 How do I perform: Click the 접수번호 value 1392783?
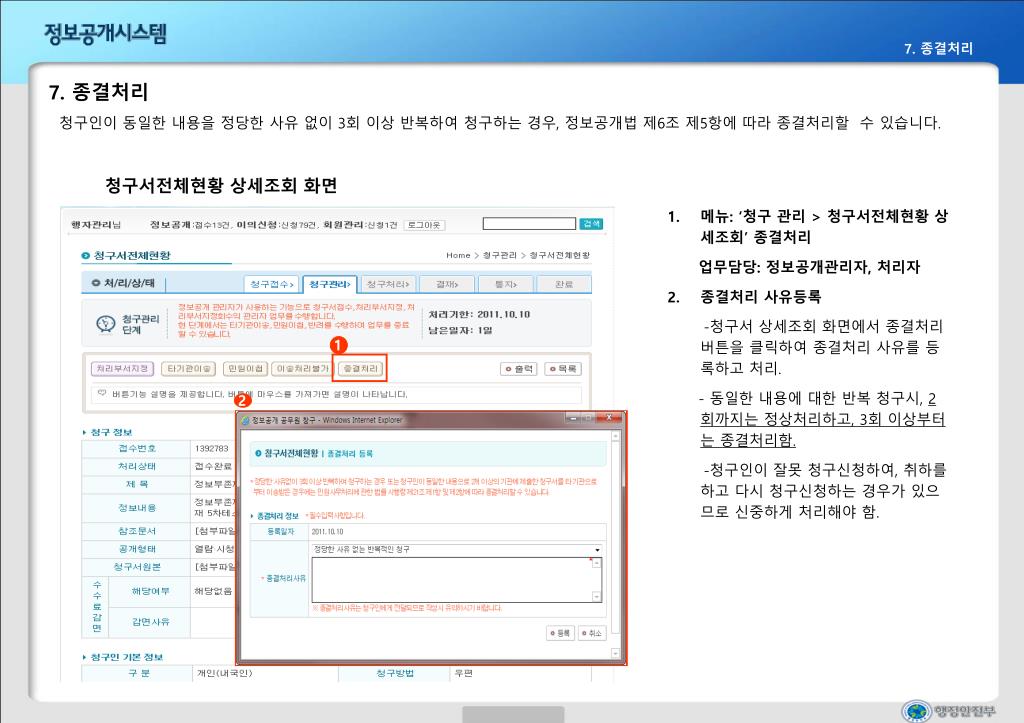click(x=212, y=448)
